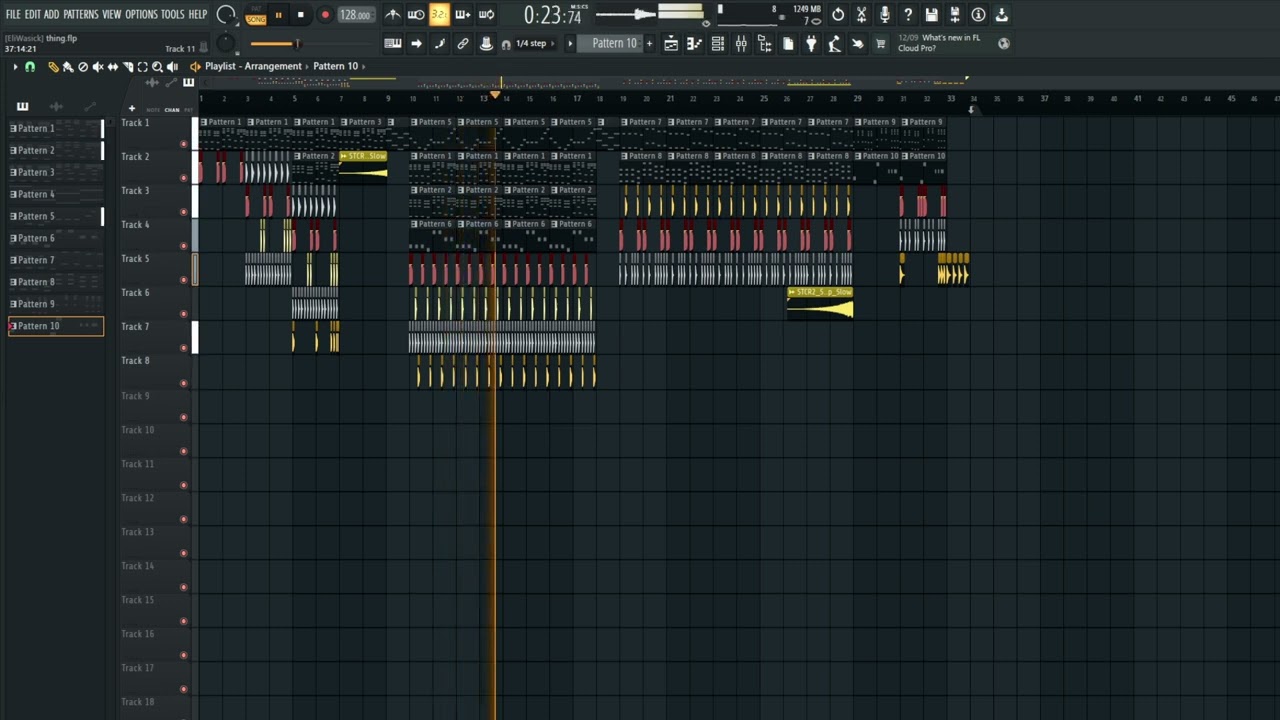Enable wait for input before recording
The width and height of the screenshot is (1280, 720).
pyautogui.click(x=416, y=15)
